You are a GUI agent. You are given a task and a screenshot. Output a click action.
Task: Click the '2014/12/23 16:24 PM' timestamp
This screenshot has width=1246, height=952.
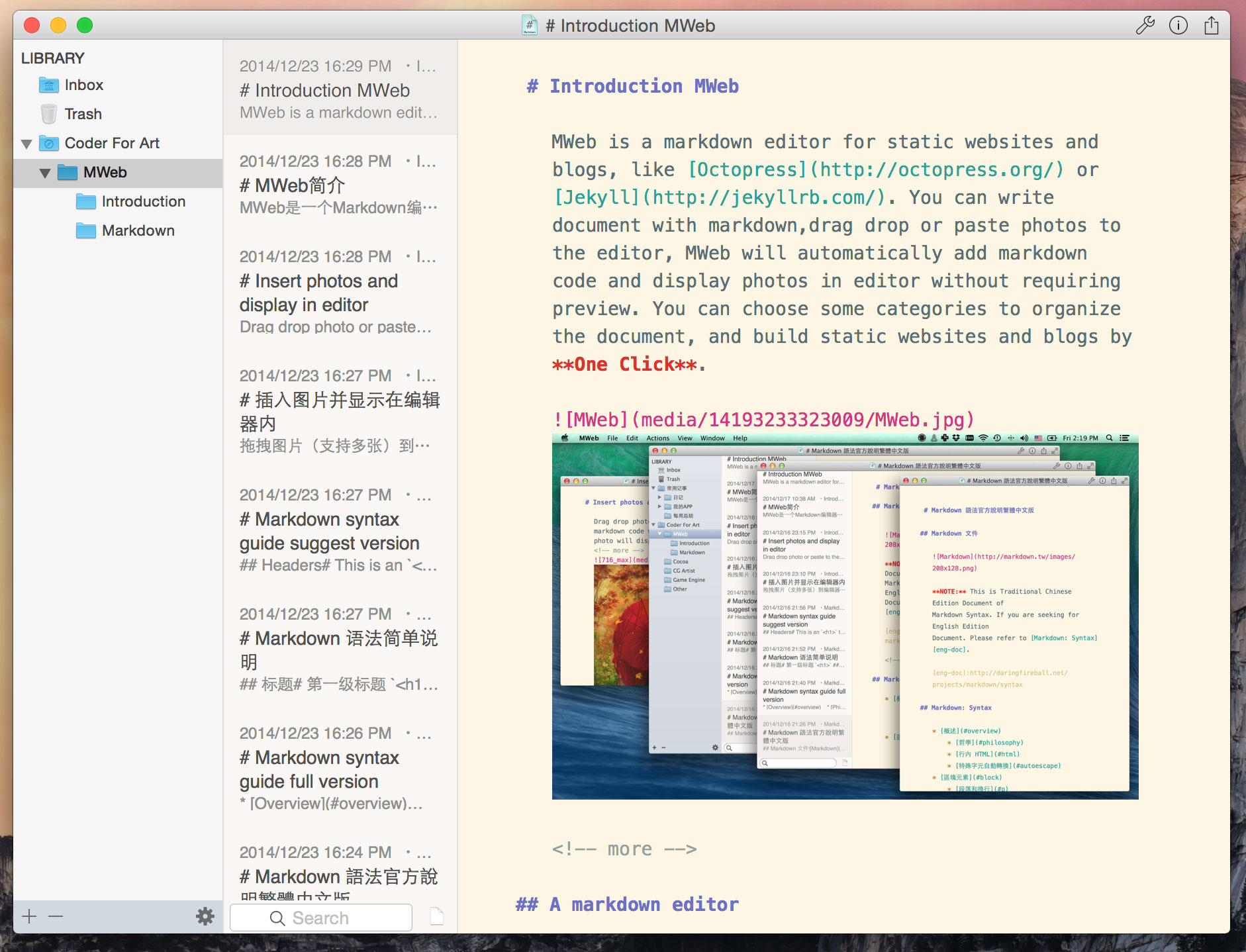(x=315, y=853)
